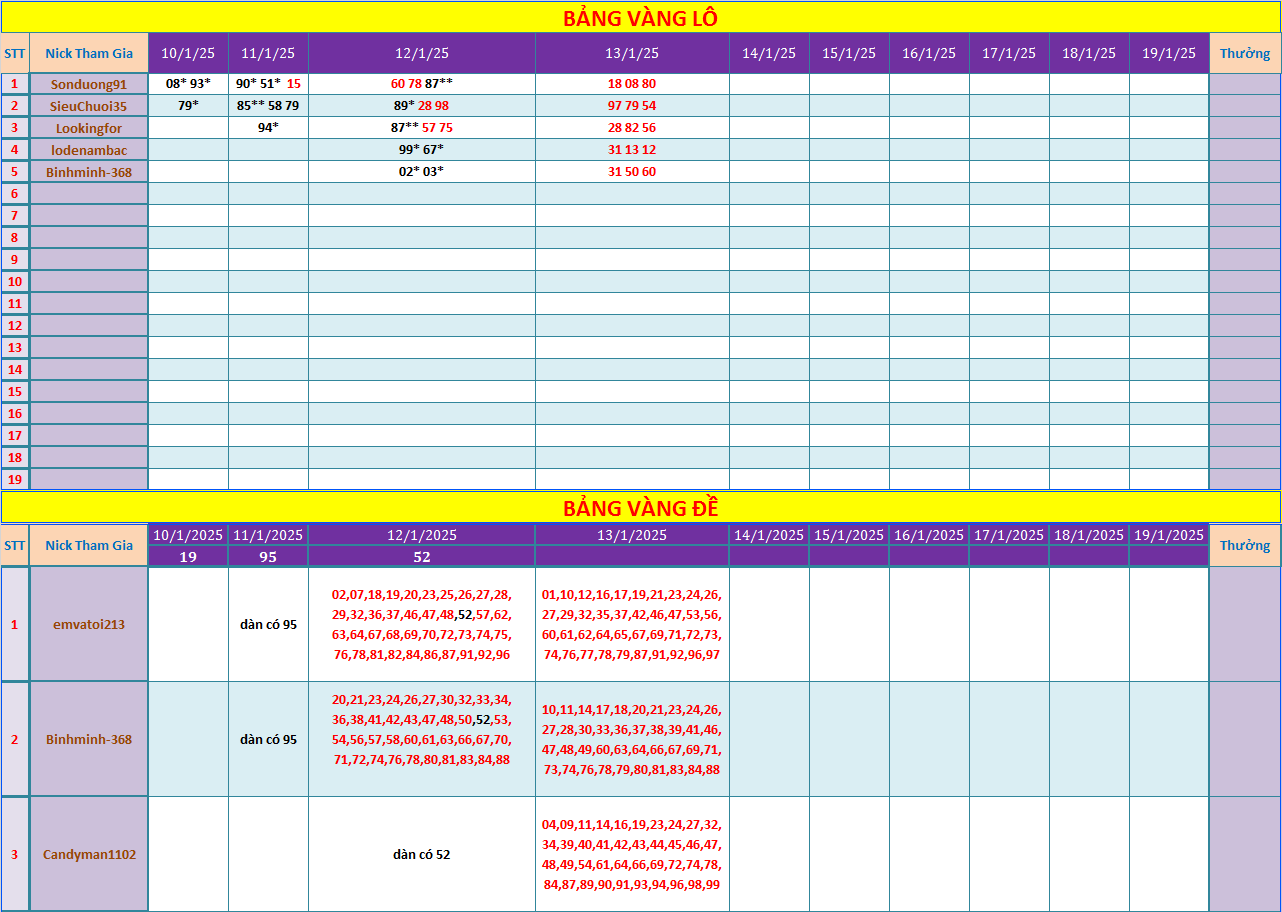Click the dàn có 52 cell
1282x912 pixels.
tap(422, 855)
